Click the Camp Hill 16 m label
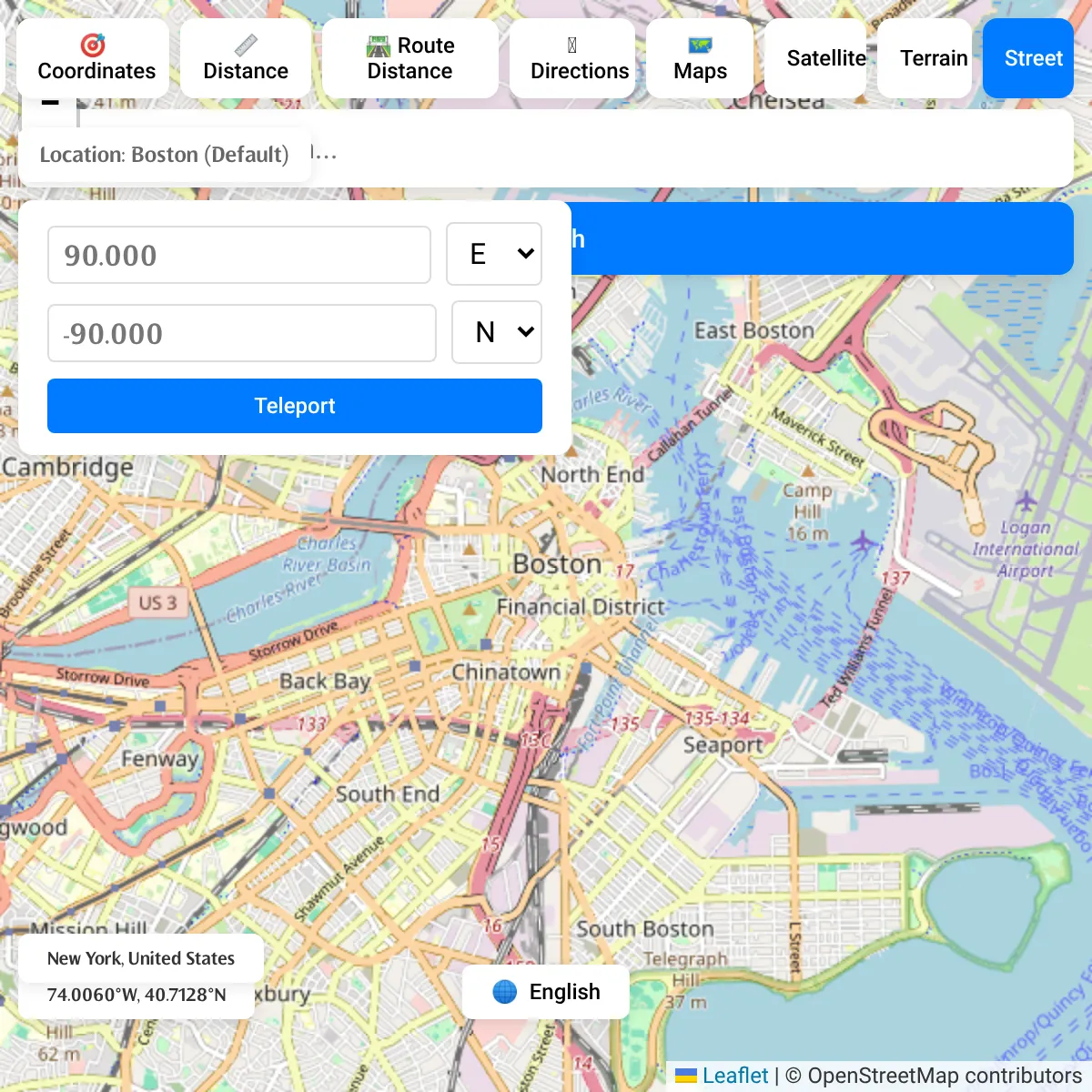 coord(808,511)
